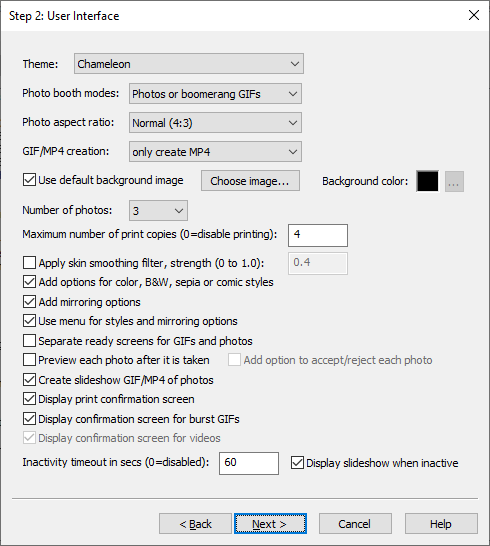Toggle Use menu for styles and mirroring
The height and width of the screenshot is (546, 490).
pos(29,321)
